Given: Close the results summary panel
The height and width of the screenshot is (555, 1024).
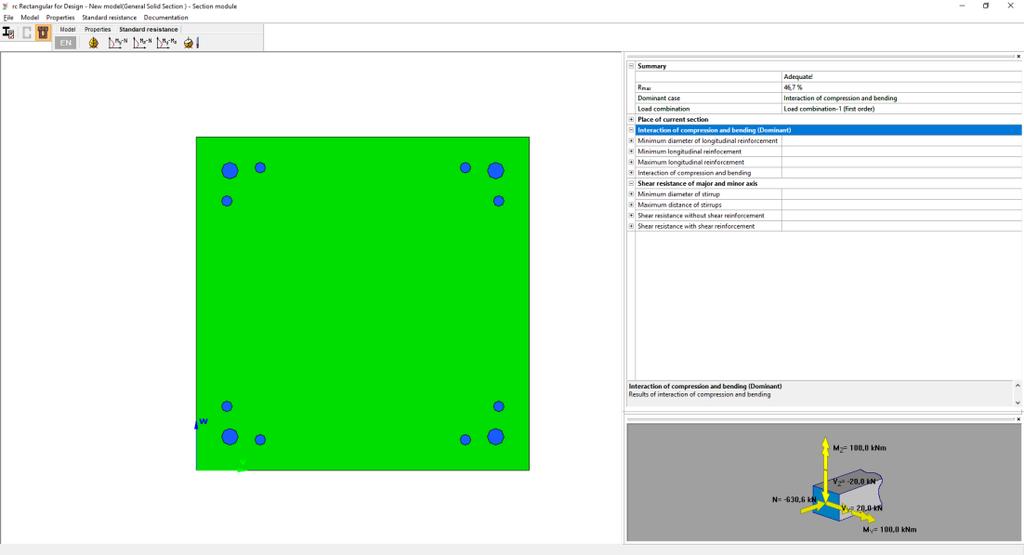Looking at the screenshot, I should pyautogui.click(x=1018, y=56).
